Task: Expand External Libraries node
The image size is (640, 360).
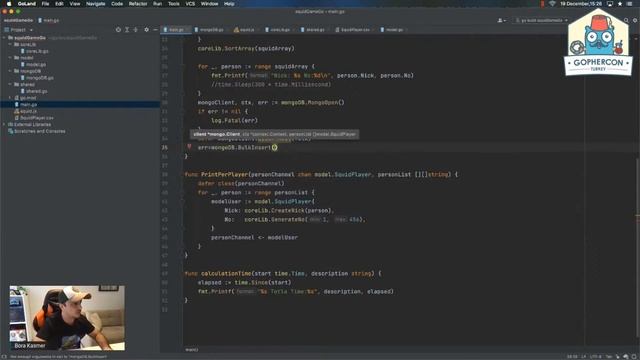Action: [x=4, y=124]
